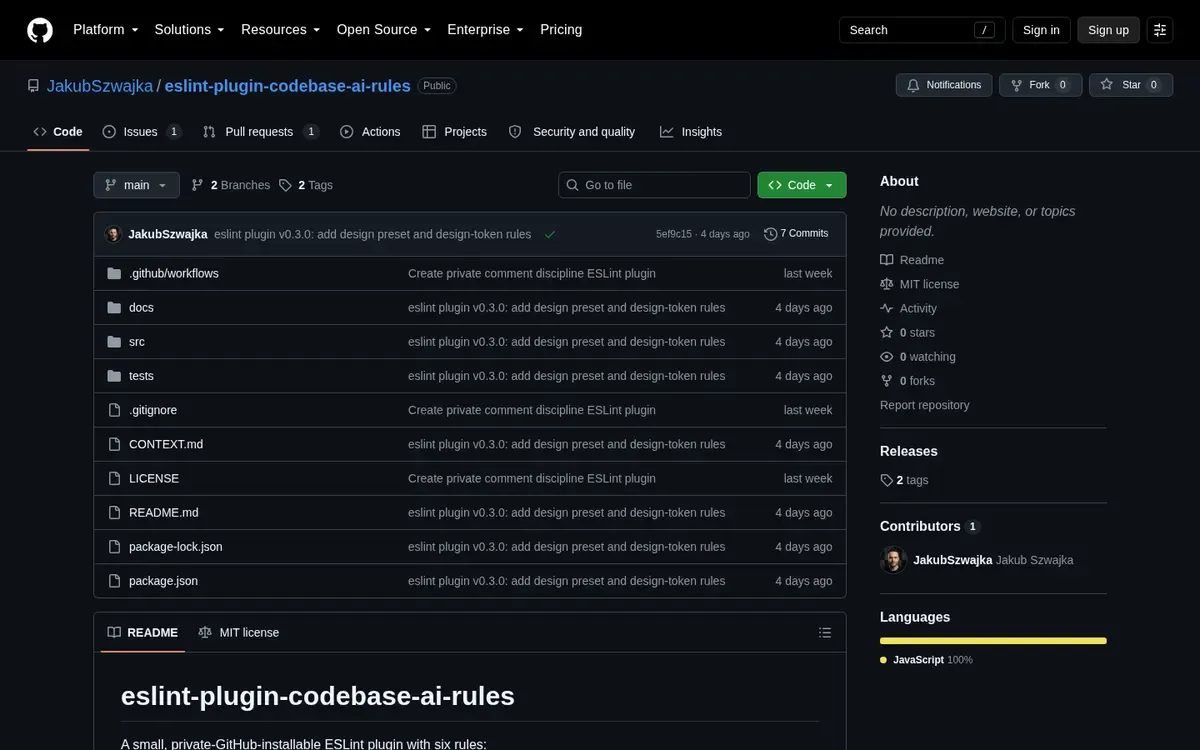Select the README tab in file panel
The image size is (1200, 750).
point(142,633)
